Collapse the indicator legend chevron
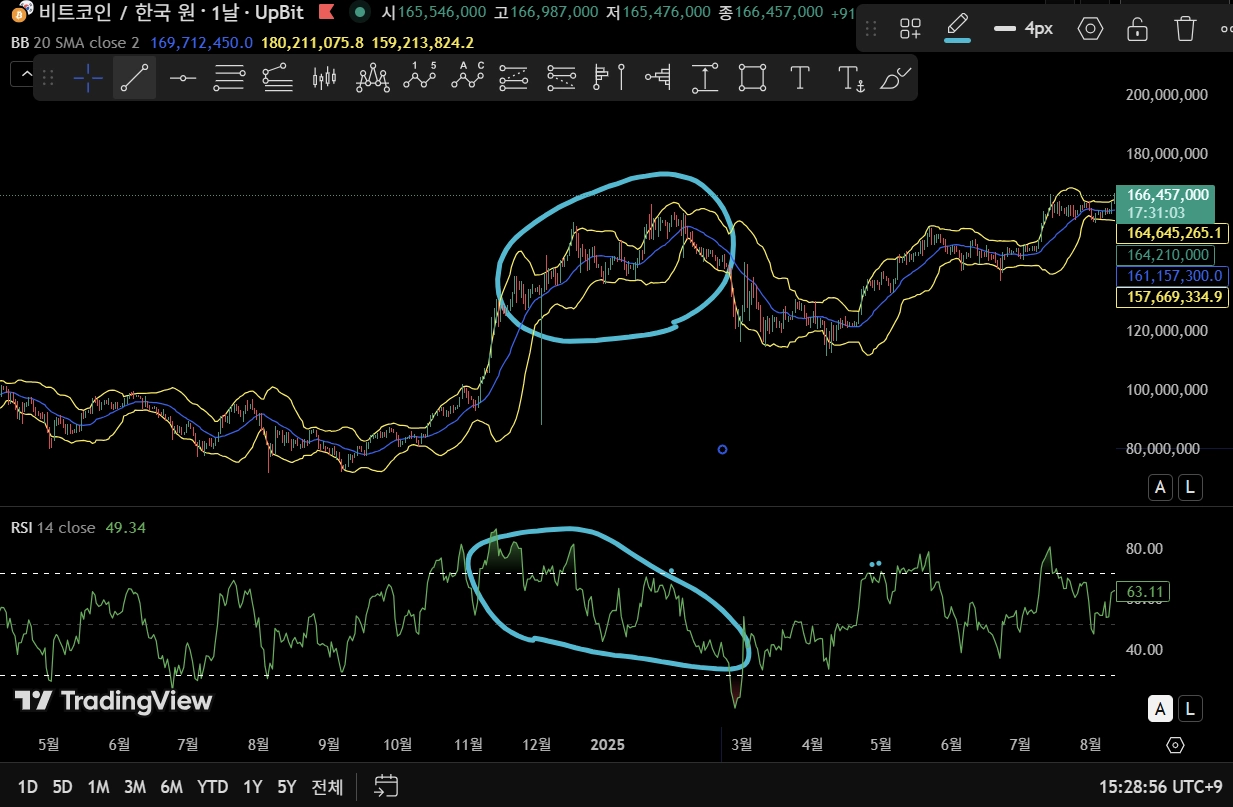Viewport: 1233px width, 807px height. coord(22,74)
